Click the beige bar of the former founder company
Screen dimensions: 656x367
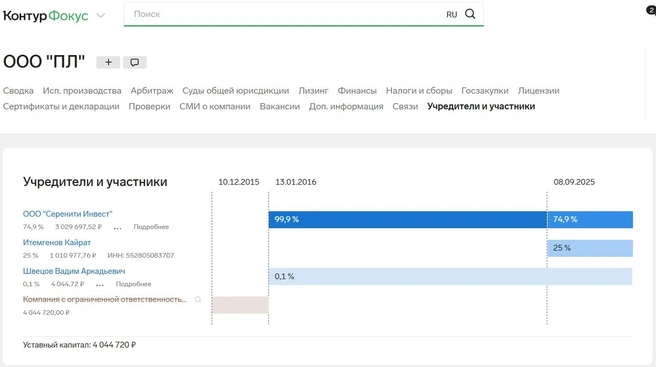[x=240, y=305]
